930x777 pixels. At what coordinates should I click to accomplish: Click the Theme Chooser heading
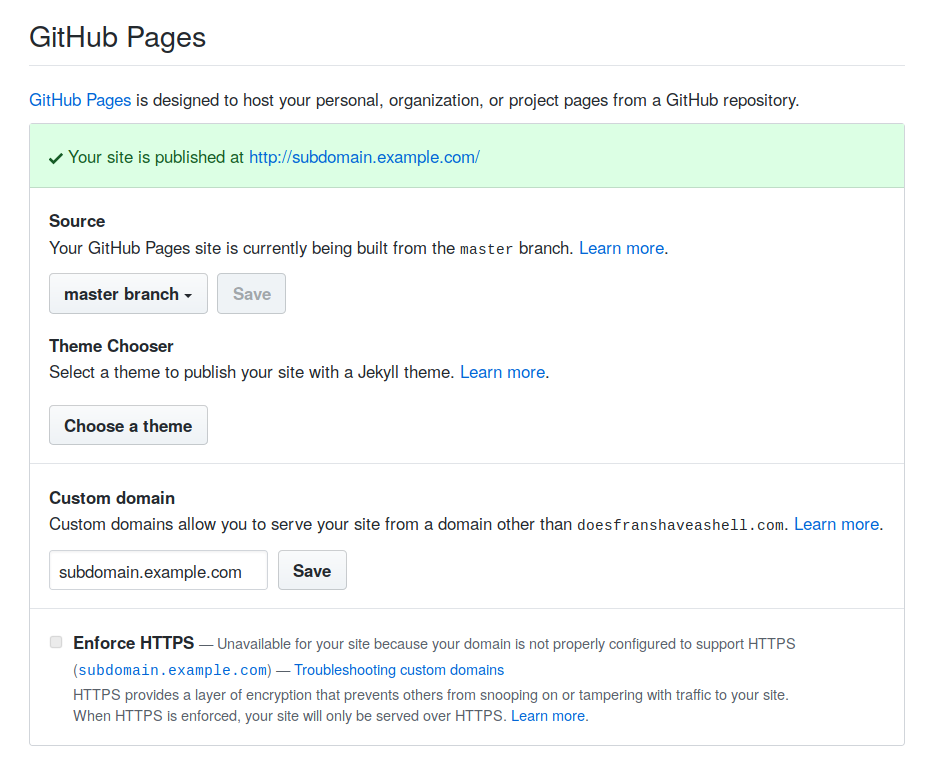pyautogui.click(x=111, y=346)
